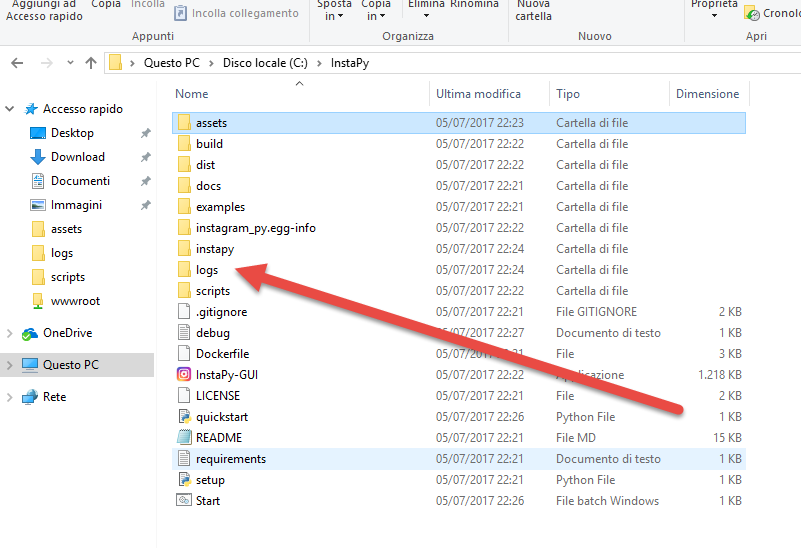Click Nuova cartella in ribbon

533,10
